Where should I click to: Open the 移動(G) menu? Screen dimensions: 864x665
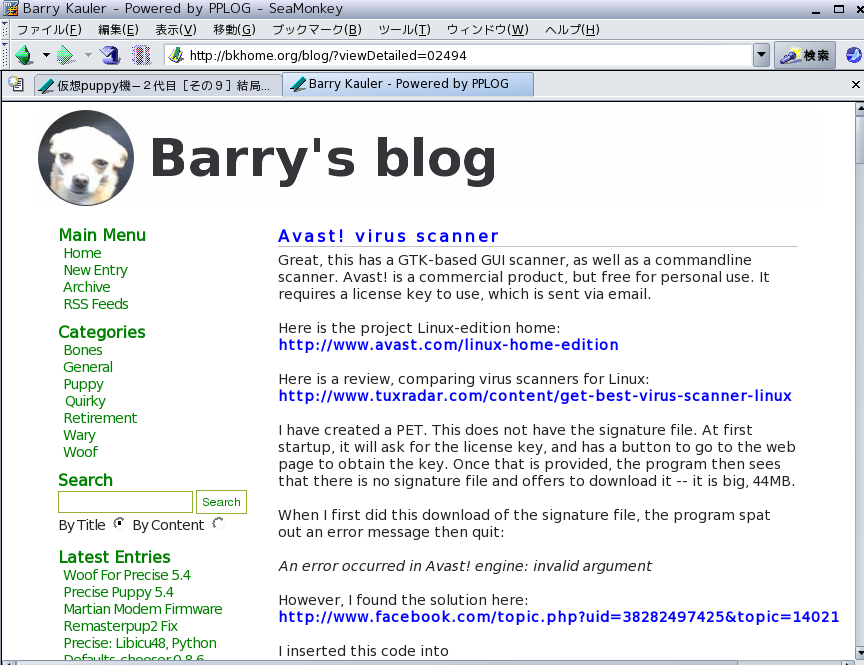[234, 30]
